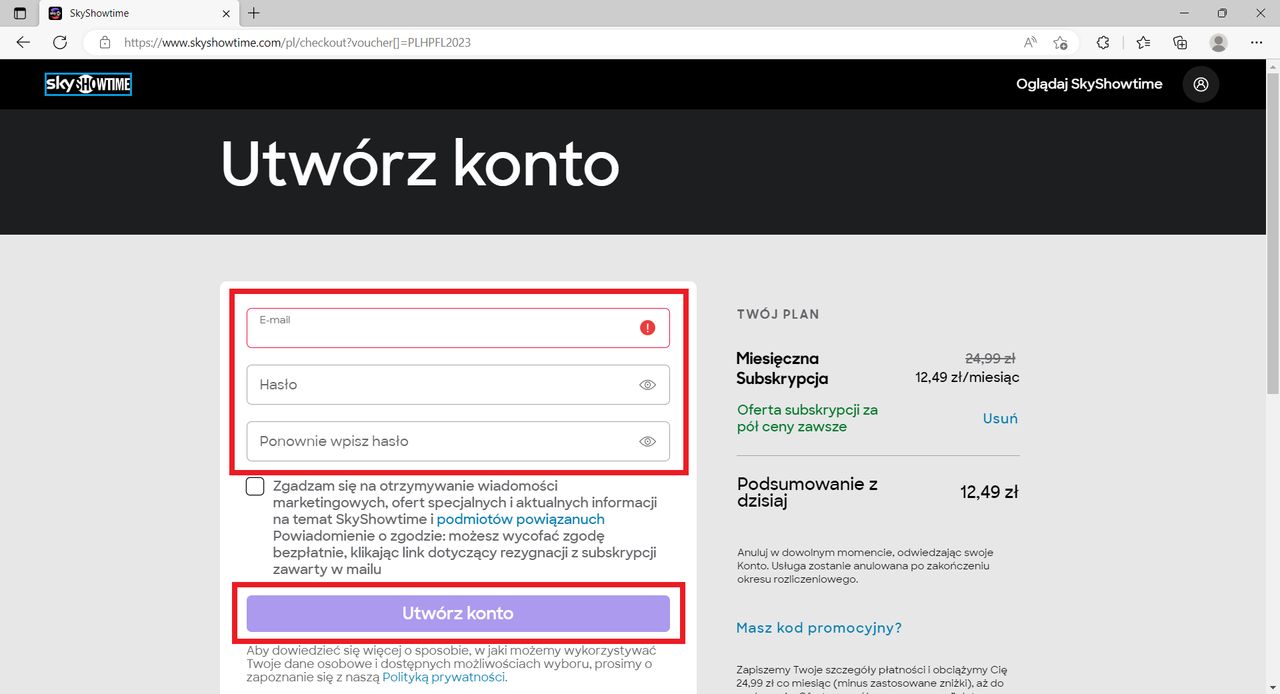Click the 12,49 zł/miesiąc price text
Image resolution: width=1280 pixels, height=694 pixels.
pos(967,377)
